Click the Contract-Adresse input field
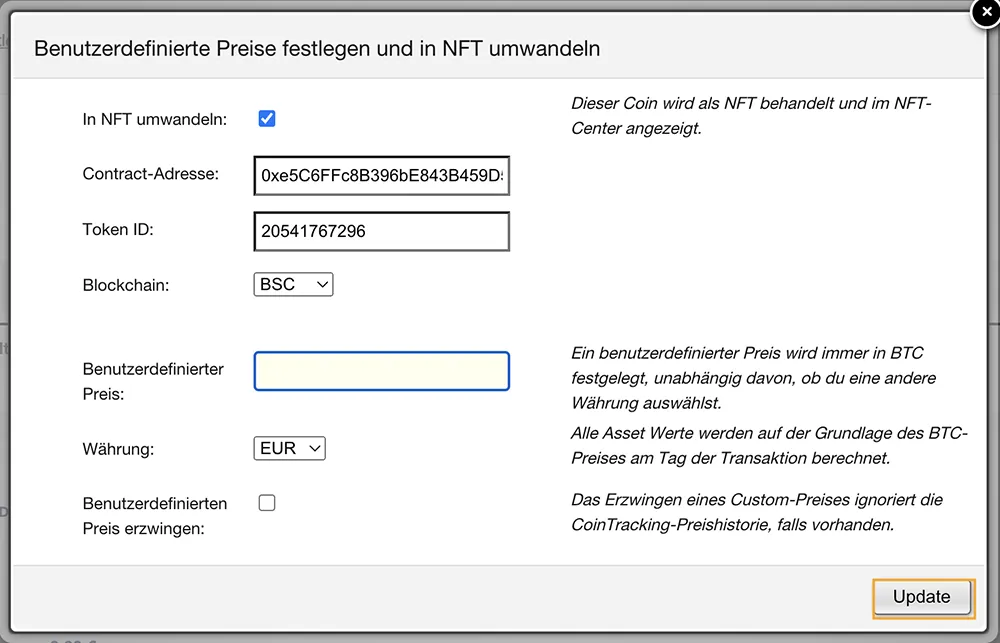1000x643 pixels. click(x=381, y=175)
